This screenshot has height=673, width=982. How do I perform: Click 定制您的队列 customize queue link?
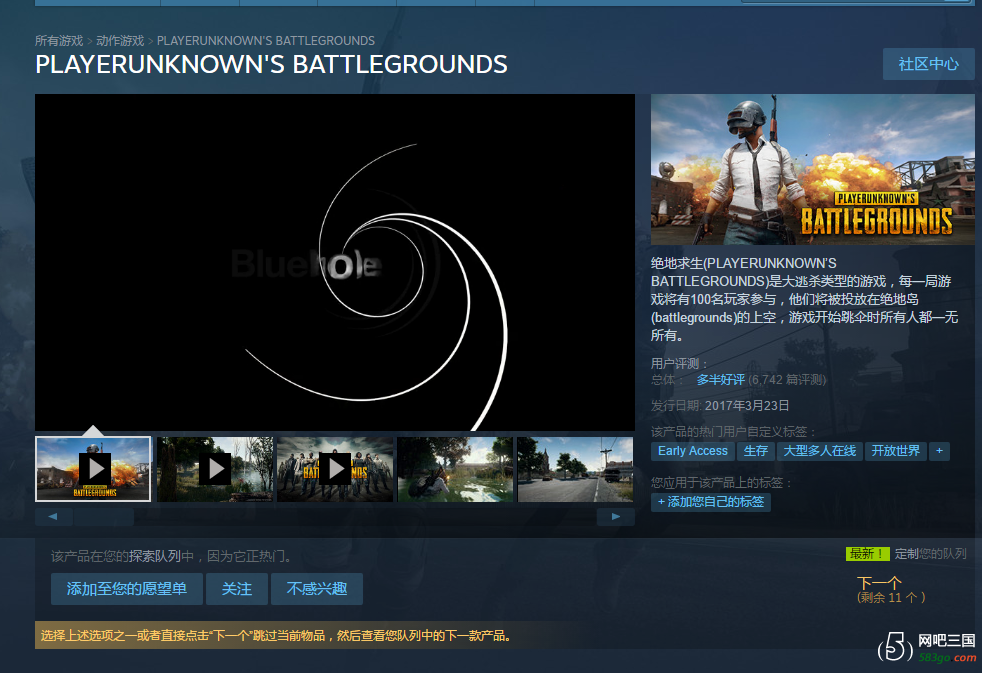point(930,553)
